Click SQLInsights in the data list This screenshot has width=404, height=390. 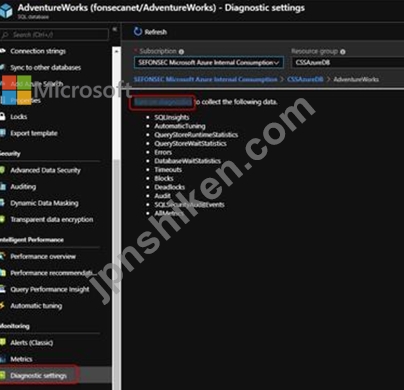click(172, 117)
